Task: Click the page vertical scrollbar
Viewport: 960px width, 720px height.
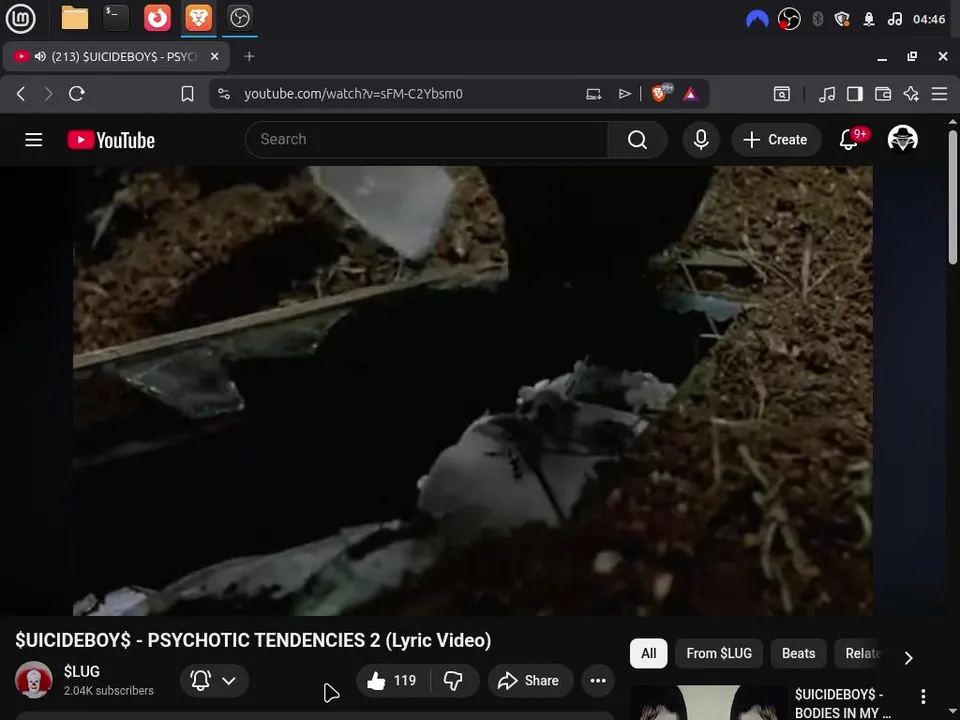Action: click(953, 197)
